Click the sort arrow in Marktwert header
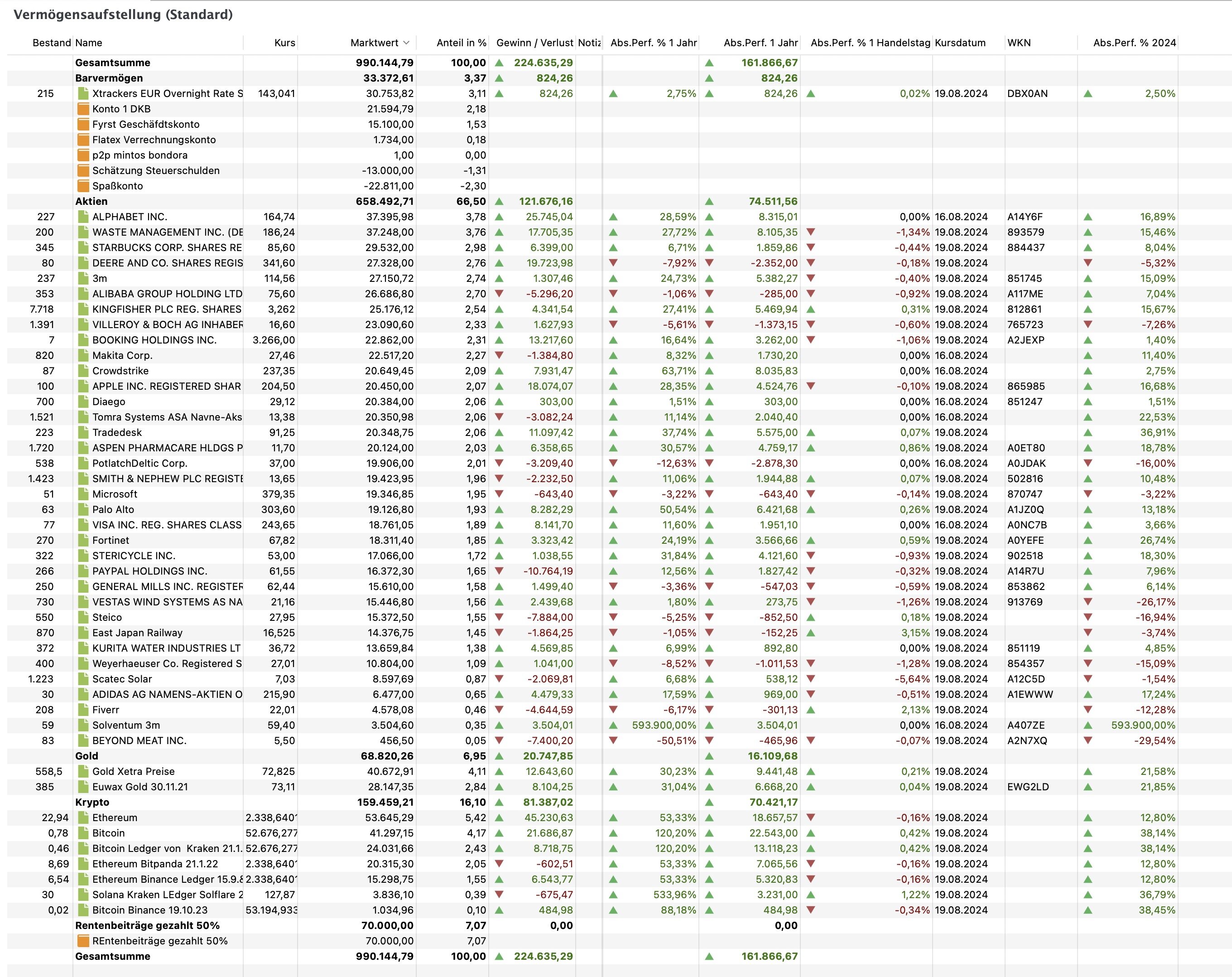 406,43
